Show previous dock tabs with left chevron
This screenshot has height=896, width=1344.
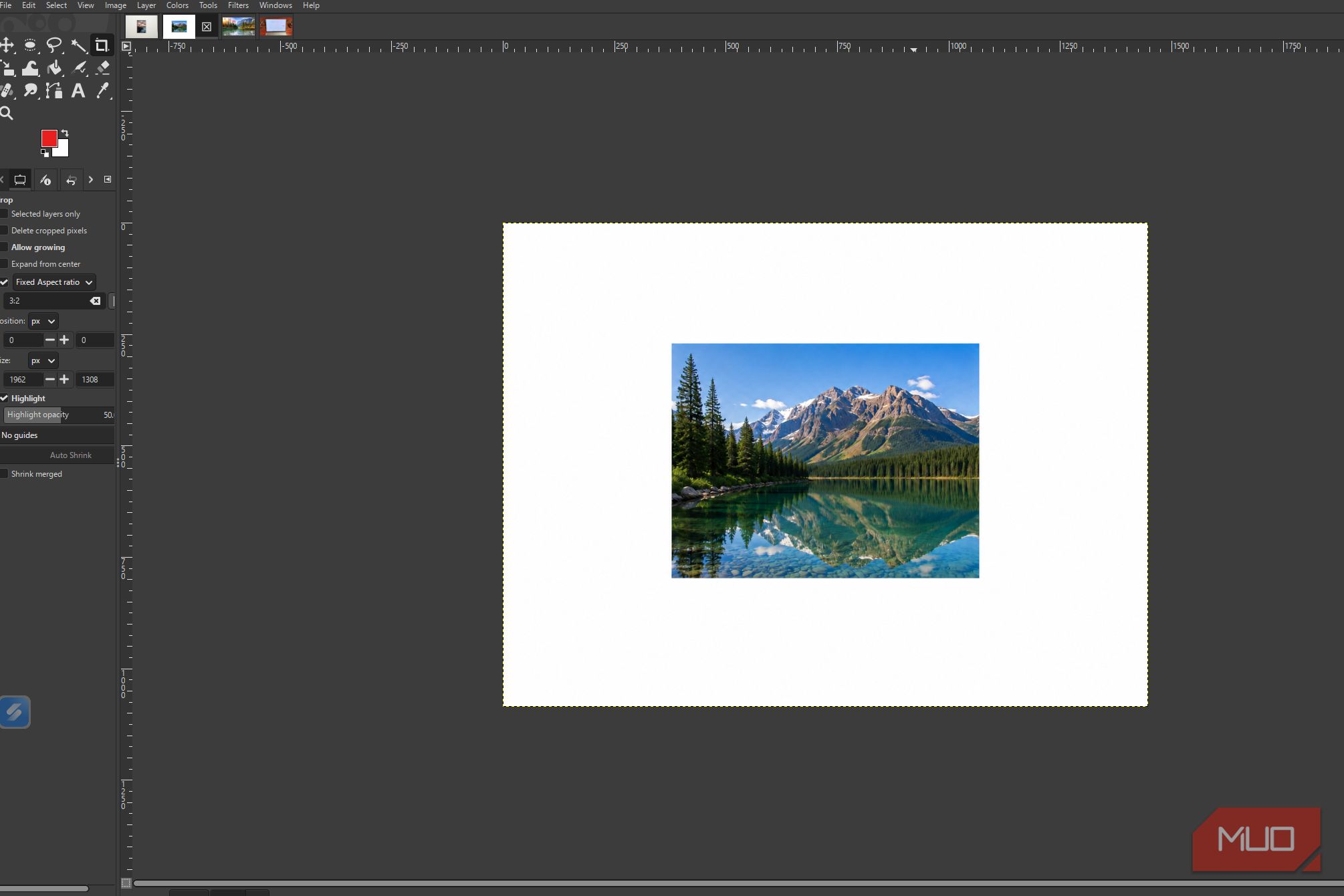(x=2, y=179)
